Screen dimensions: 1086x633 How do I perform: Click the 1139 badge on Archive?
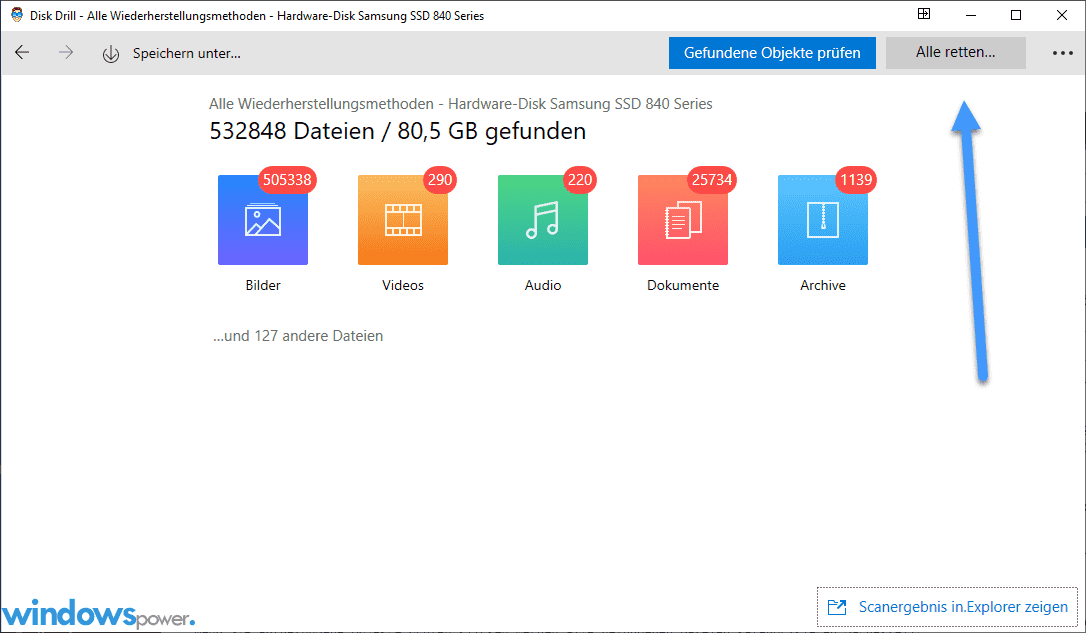856,180
